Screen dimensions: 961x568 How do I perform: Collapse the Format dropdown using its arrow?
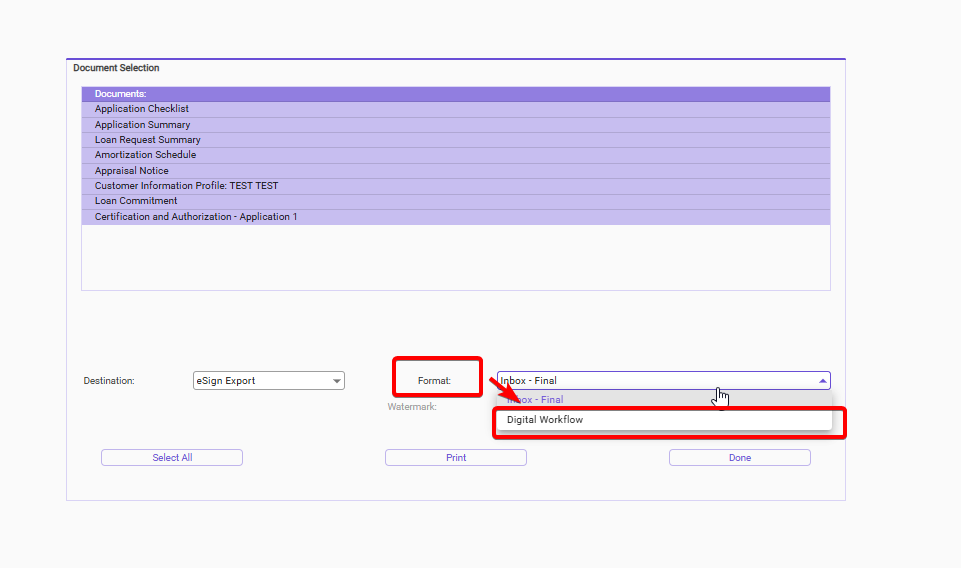coord(822,381)
